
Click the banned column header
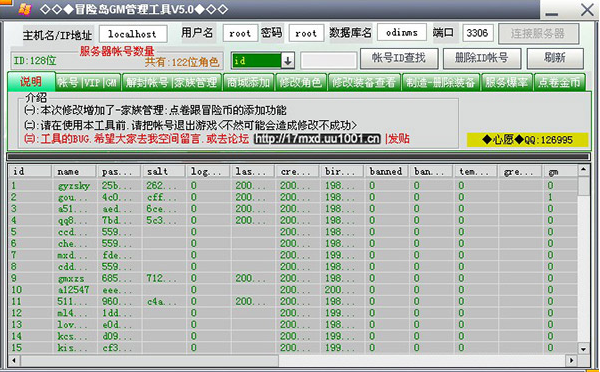[x=387, y=171]
